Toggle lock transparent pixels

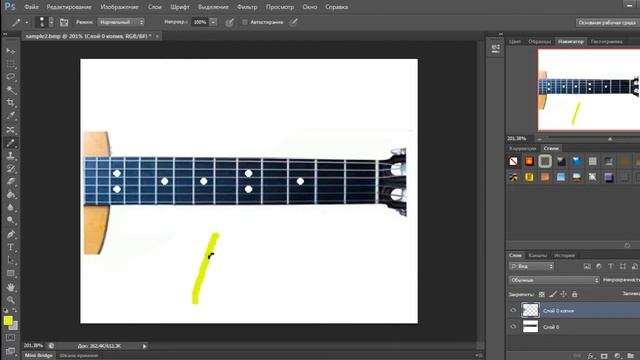(542, 294)
